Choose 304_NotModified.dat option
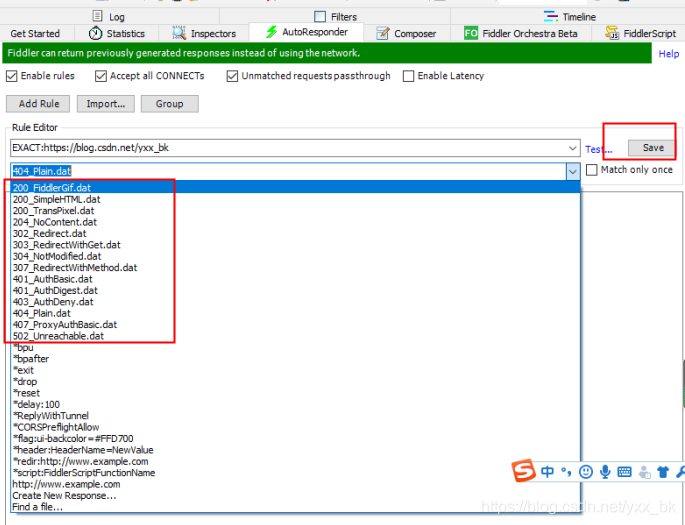Image resolution: width=685 pixels, height=525 pixels. click(x=296, y=256)
